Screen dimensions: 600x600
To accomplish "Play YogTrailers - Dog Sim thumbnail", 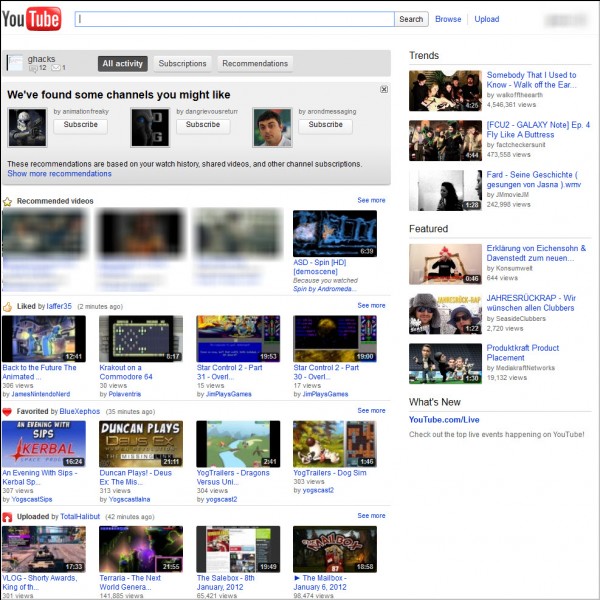I will coord(335,444).
